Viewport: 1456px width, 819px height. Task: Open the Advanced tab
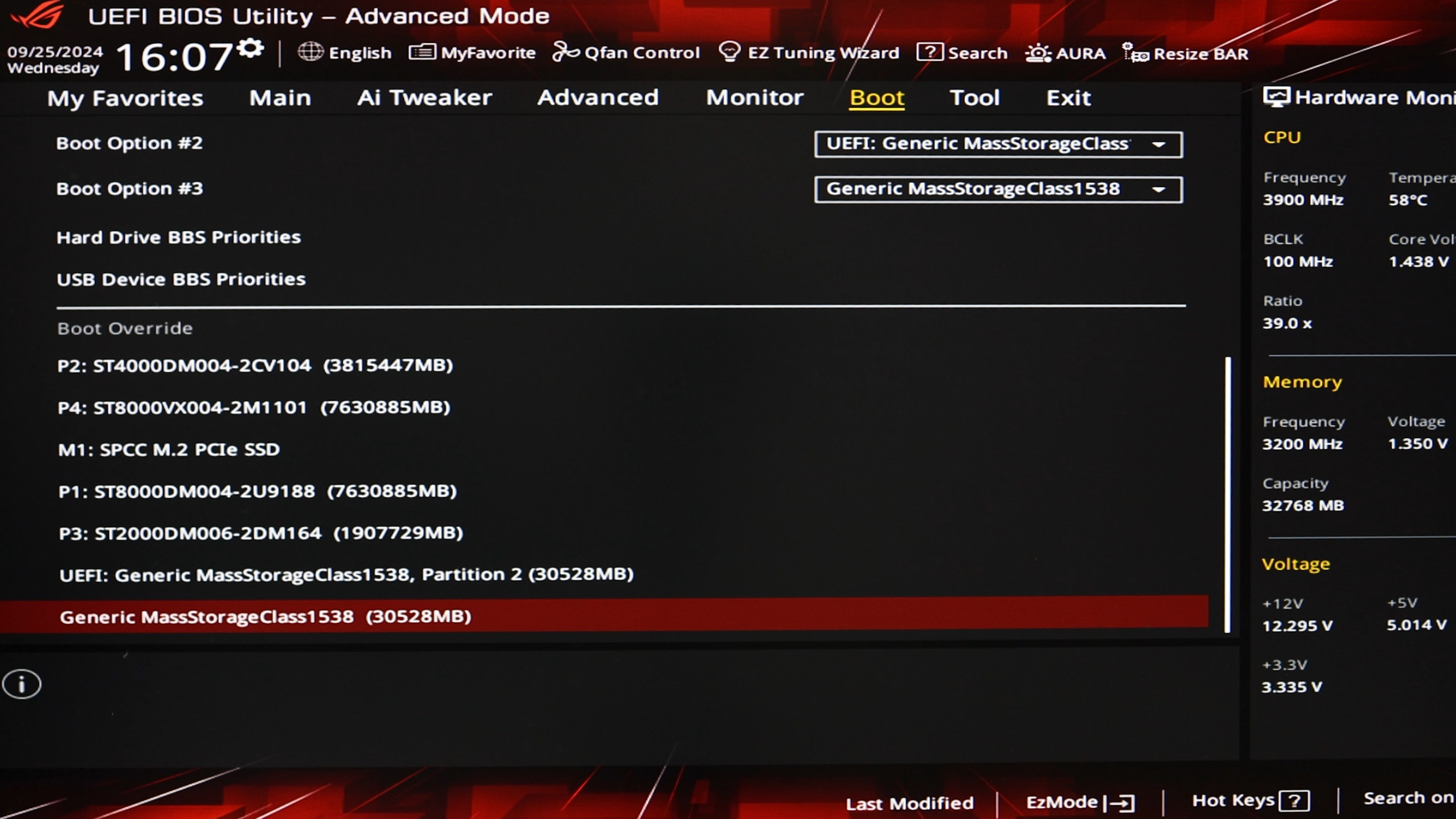(598, 98)
